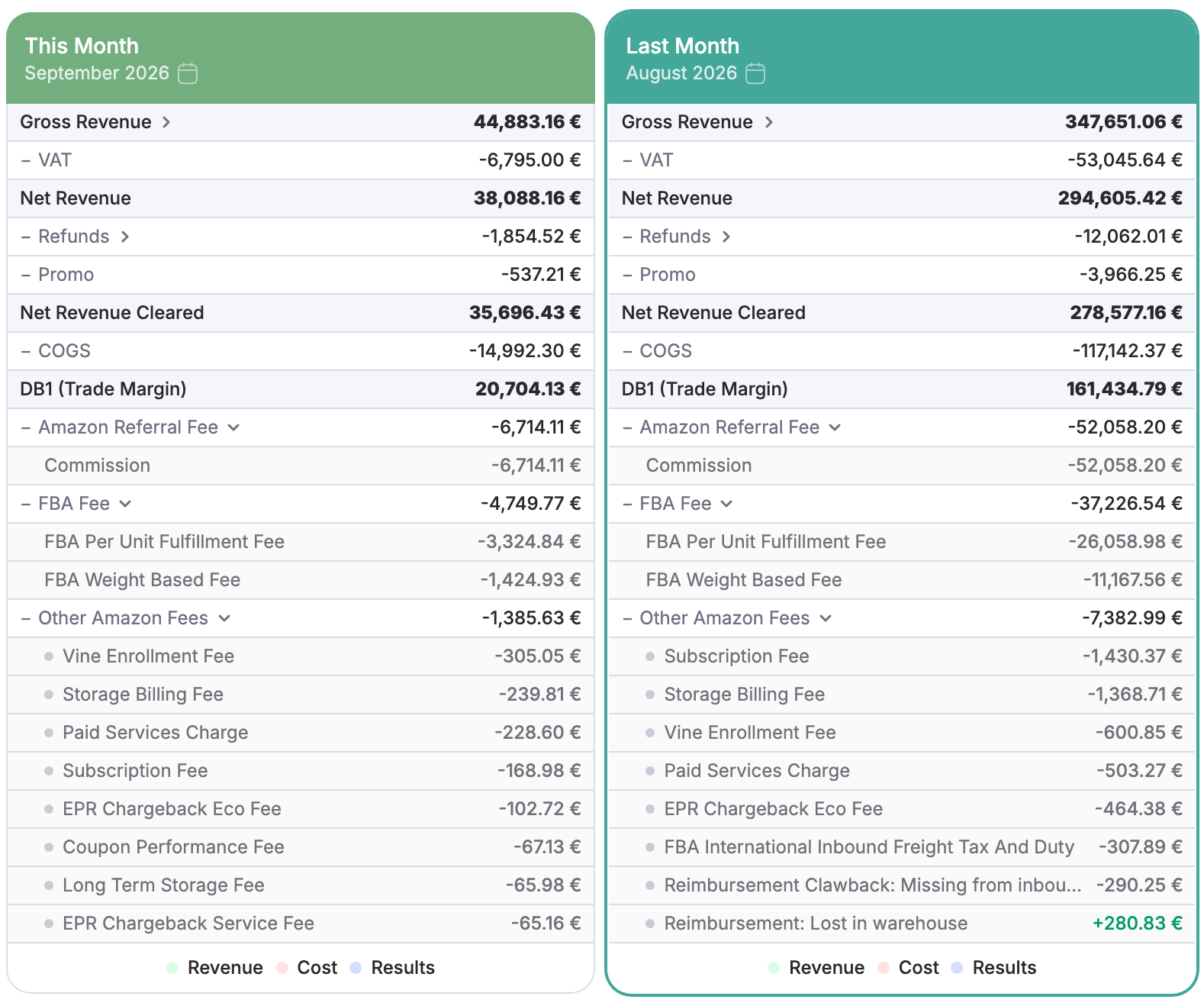Toggle the Results legend in This Month card
Screen dimensions: 1204x1006
pyautogui.click(x=392, y=968)
